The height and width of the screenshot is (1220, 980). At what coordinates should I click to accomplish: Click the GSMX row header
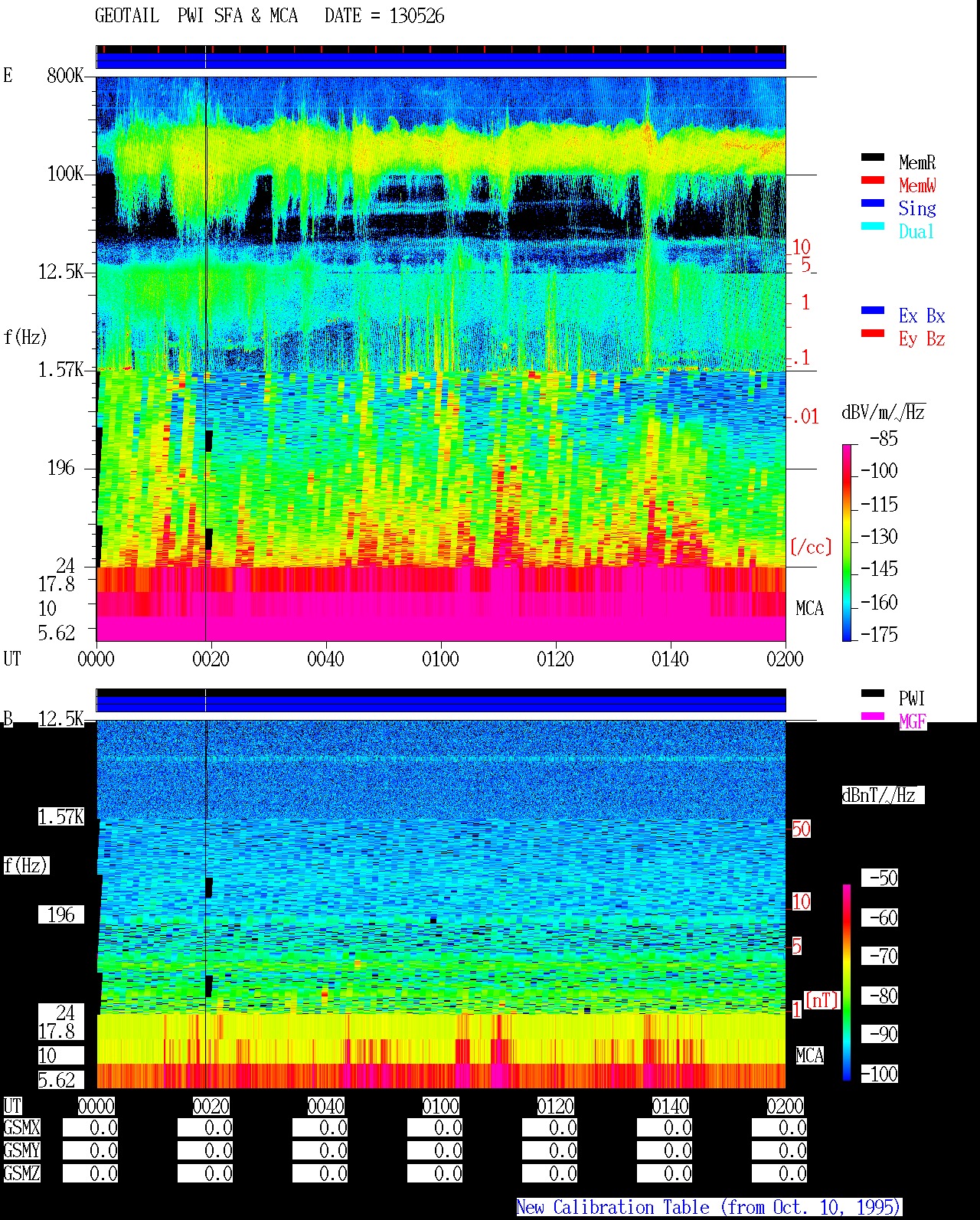click(x=21, y=1128)
